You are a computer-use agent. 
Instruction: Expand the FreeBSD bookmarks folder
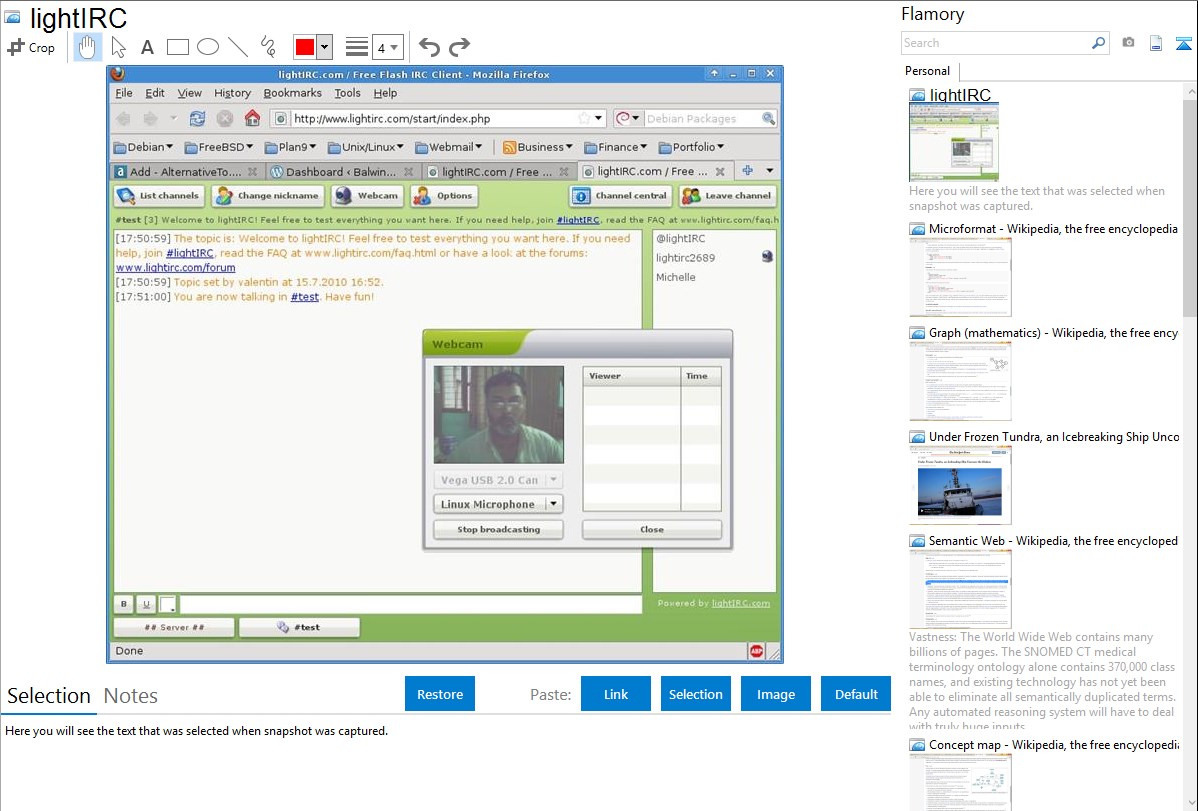219,147
